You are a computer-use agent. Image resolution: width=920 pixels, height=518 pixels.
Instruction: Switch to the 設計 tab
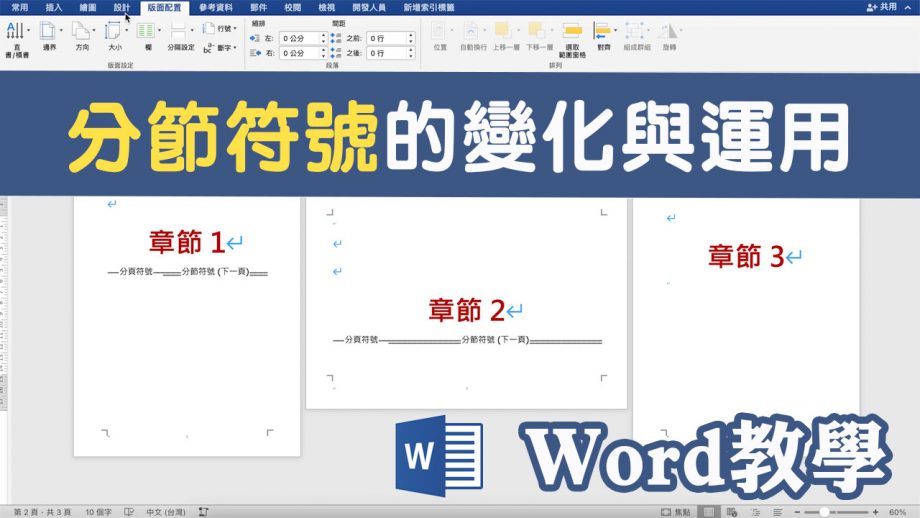[x=121, y=7]
